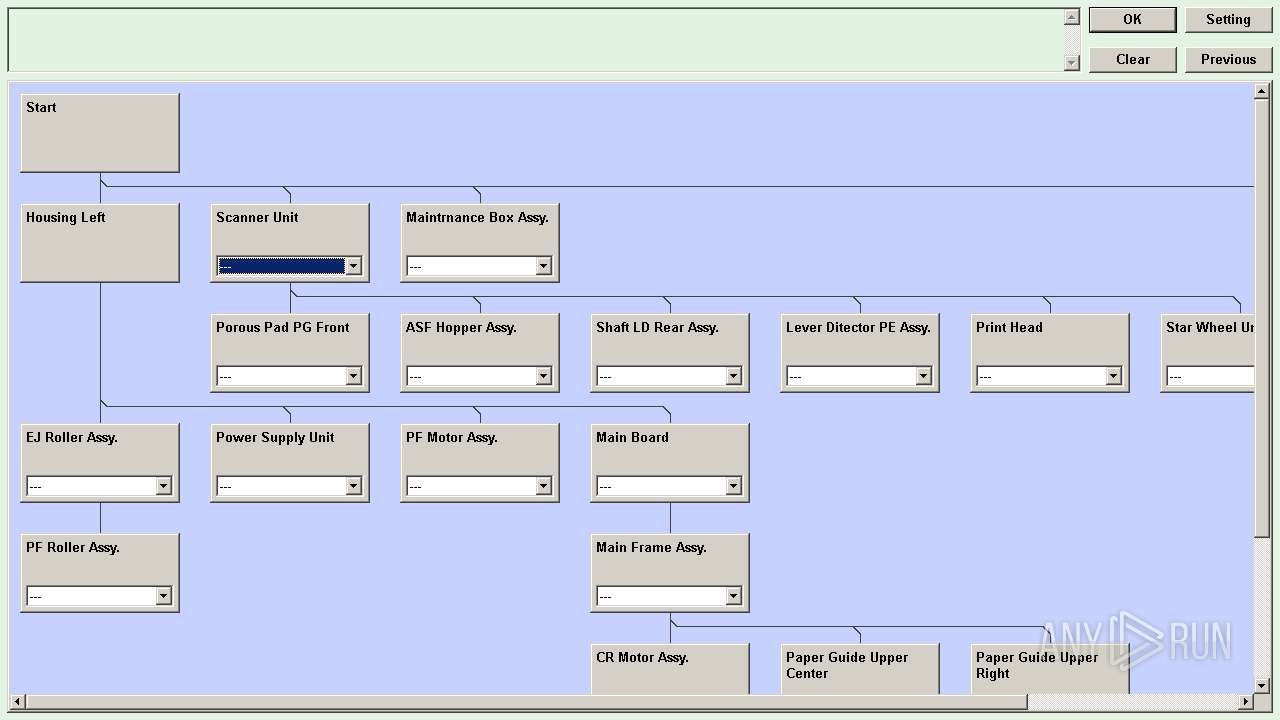Click the diagram horizontal scroll right arrow
1280x720 pixels.
pos(1246,702)
